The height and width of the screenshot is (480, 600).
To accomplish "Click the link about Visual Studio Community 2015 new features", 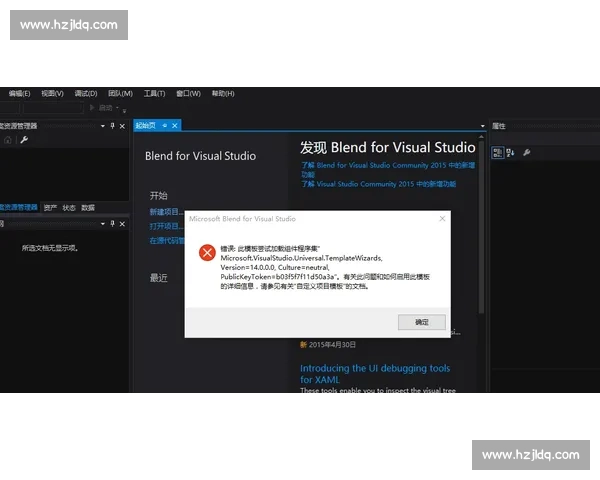I will 378,184.
